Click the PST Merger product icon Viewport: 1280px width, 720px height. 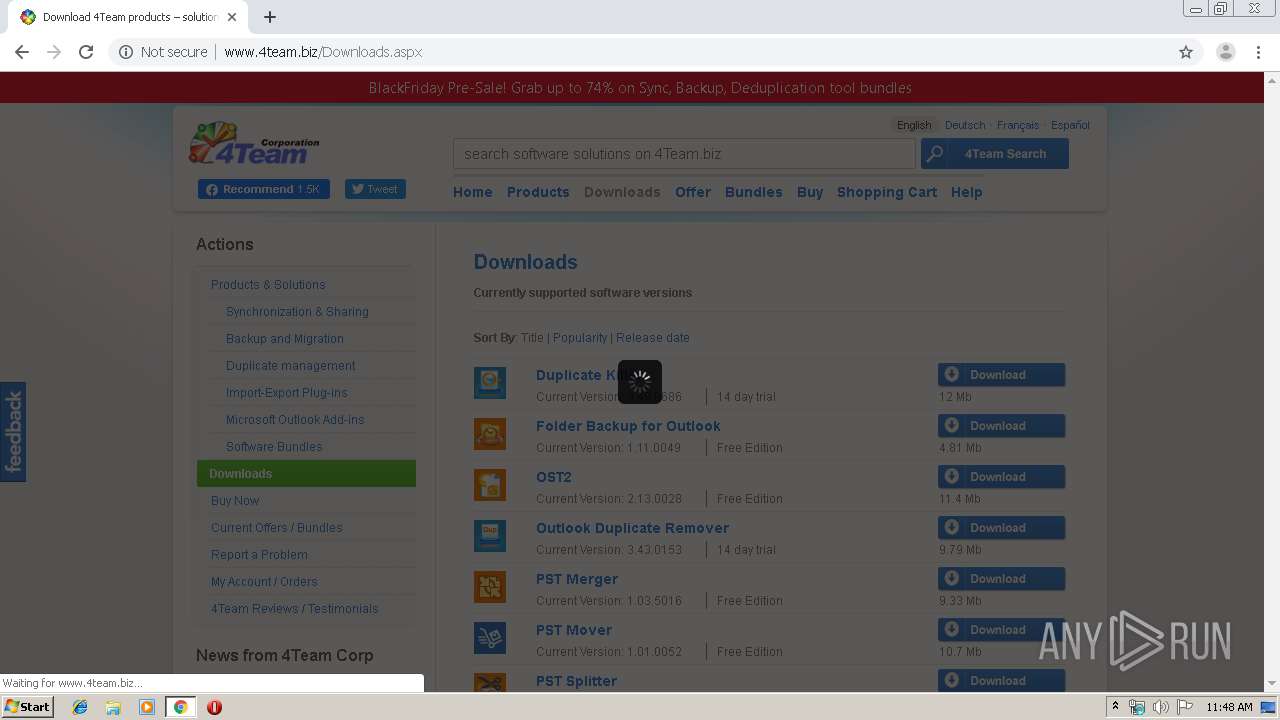[x=490, y=586]
